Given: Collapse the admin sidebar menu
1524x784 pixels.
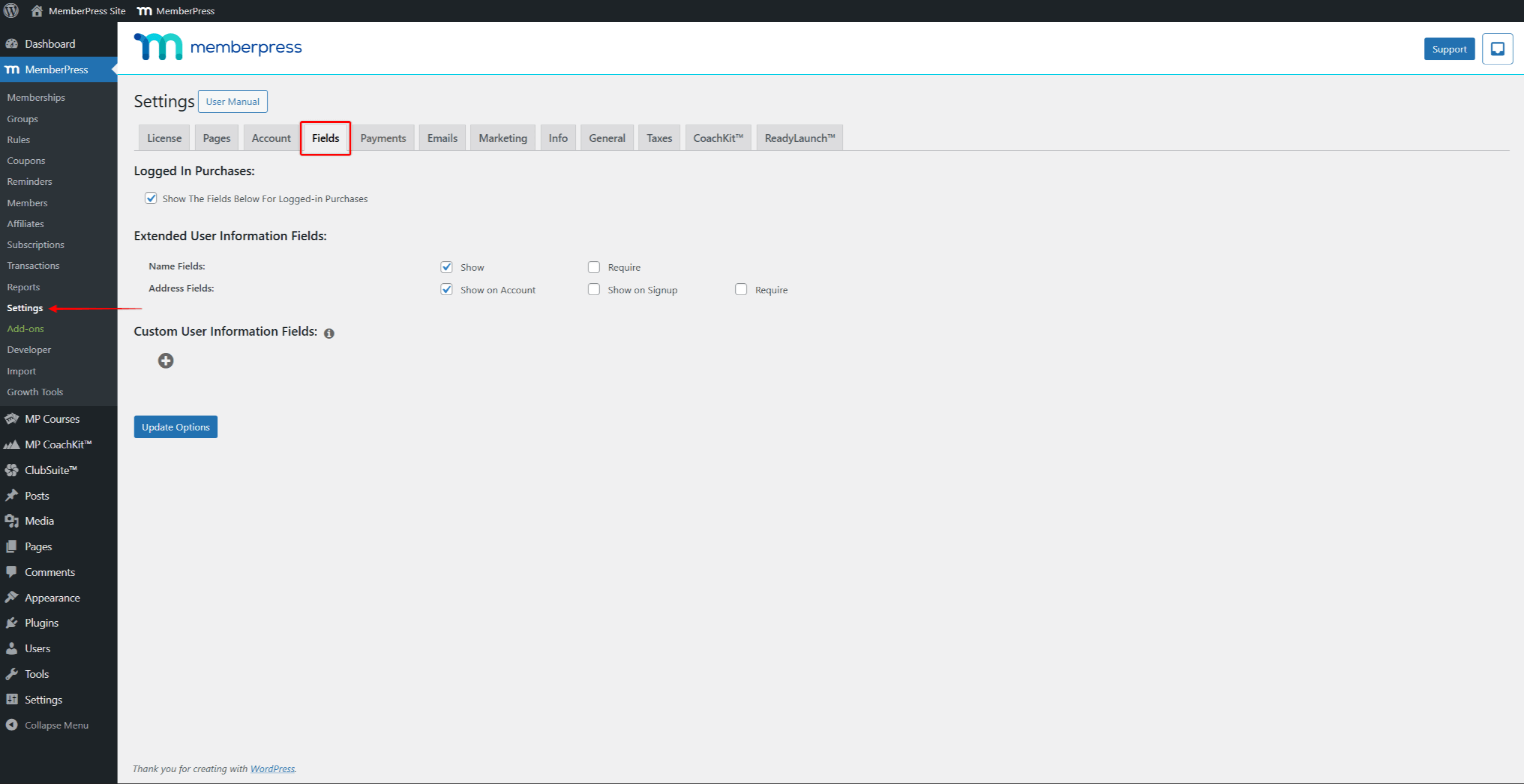Looking at the screenshot, I should (56, 725).
